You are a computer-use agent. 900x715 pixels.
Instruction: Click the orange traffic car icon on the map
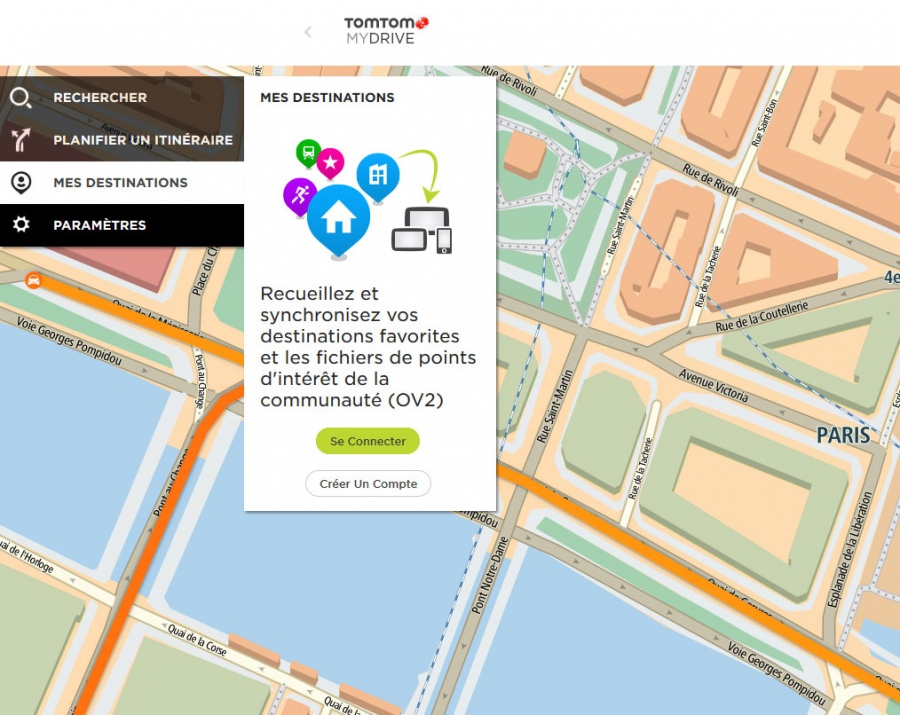[x=34, y=280]
